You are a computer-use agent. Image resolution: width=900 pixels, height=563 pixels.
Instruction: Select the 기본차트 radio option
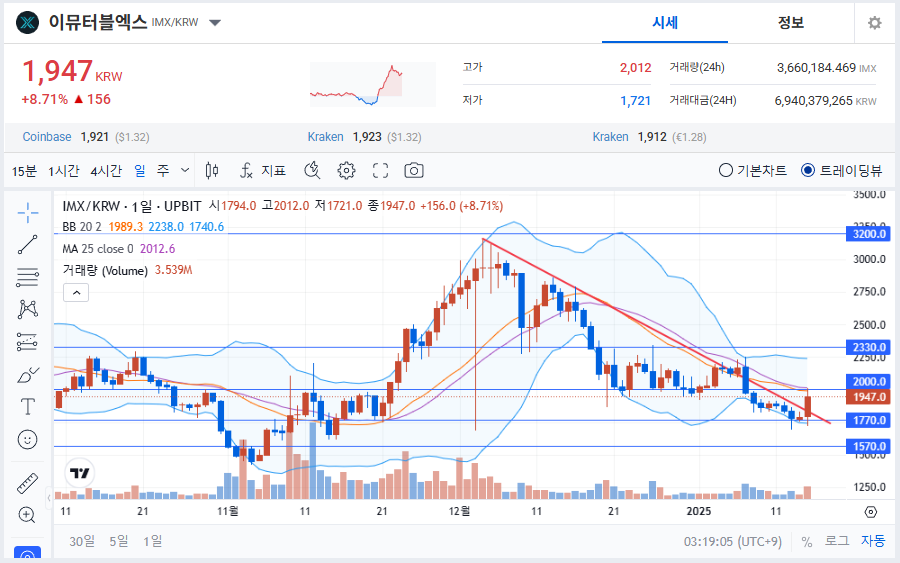(x=752, y=170)
